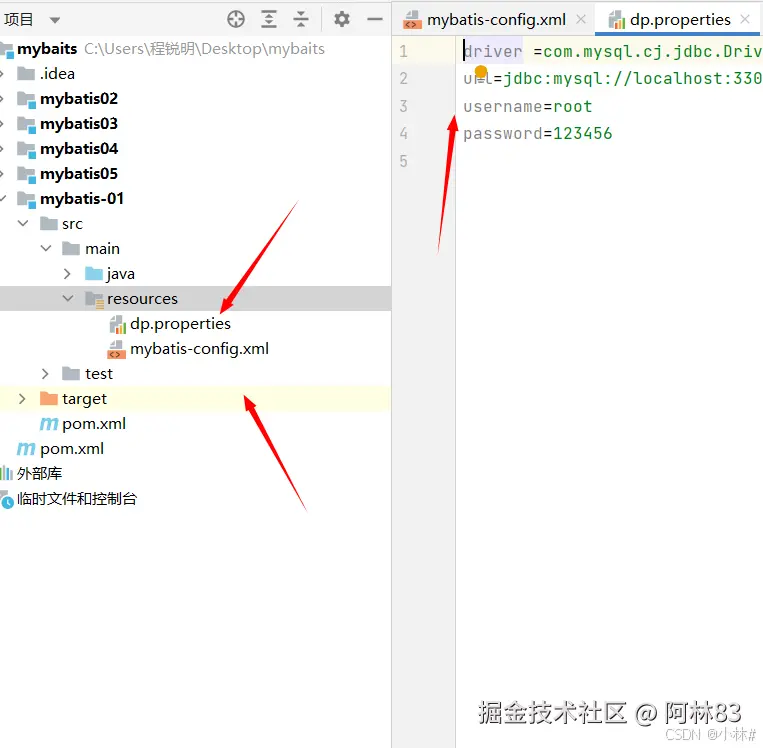
Task: Place cursor on the driver key
Action: 493,51
